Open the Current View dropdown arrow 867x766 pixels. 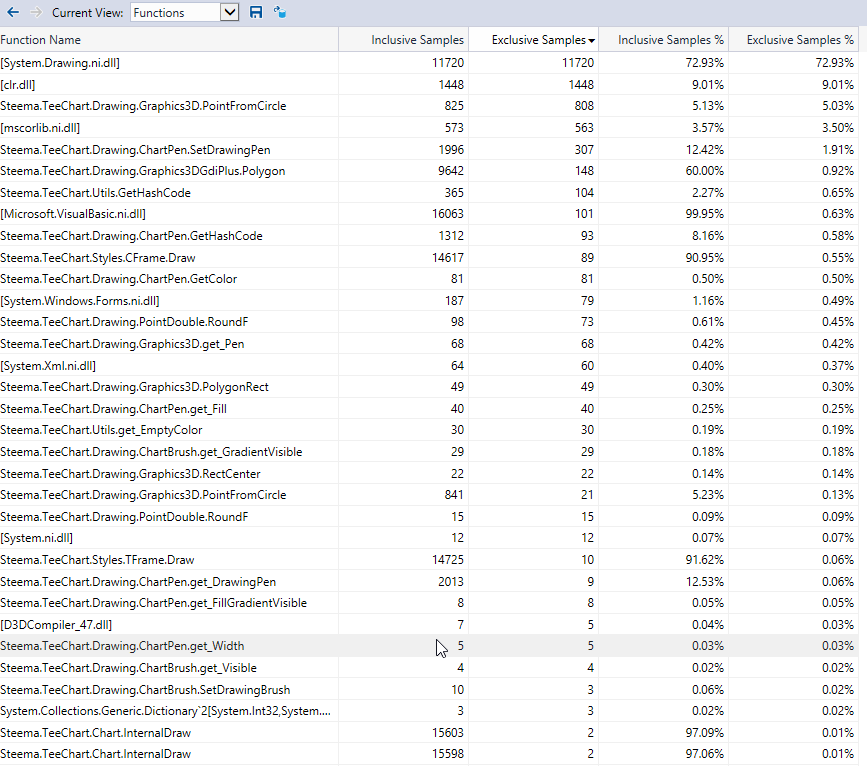[x=229, y=12]
